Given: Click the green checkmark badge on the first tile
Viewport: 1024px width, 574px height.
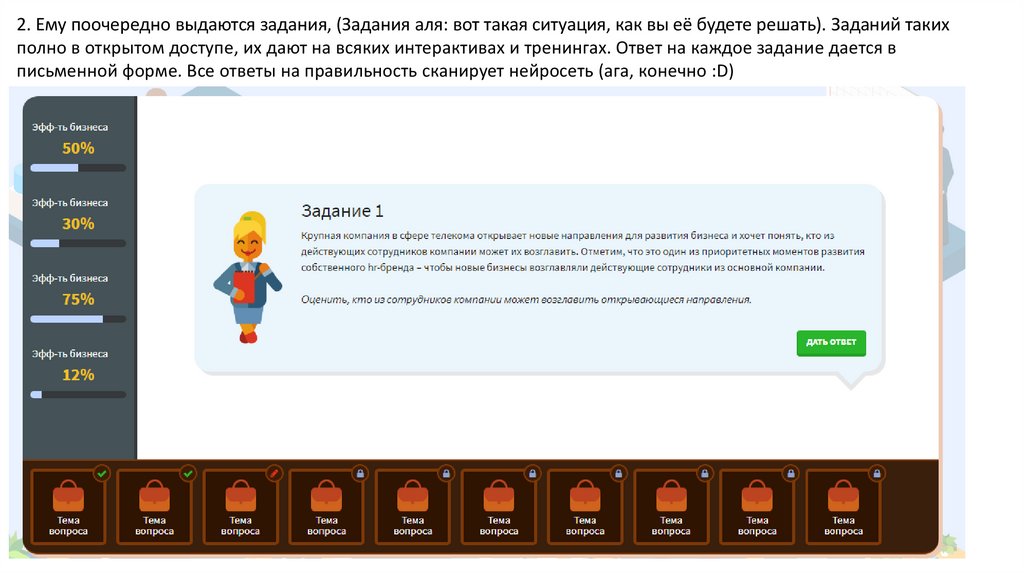Looking at the screenshot, I should click(101, 473).
